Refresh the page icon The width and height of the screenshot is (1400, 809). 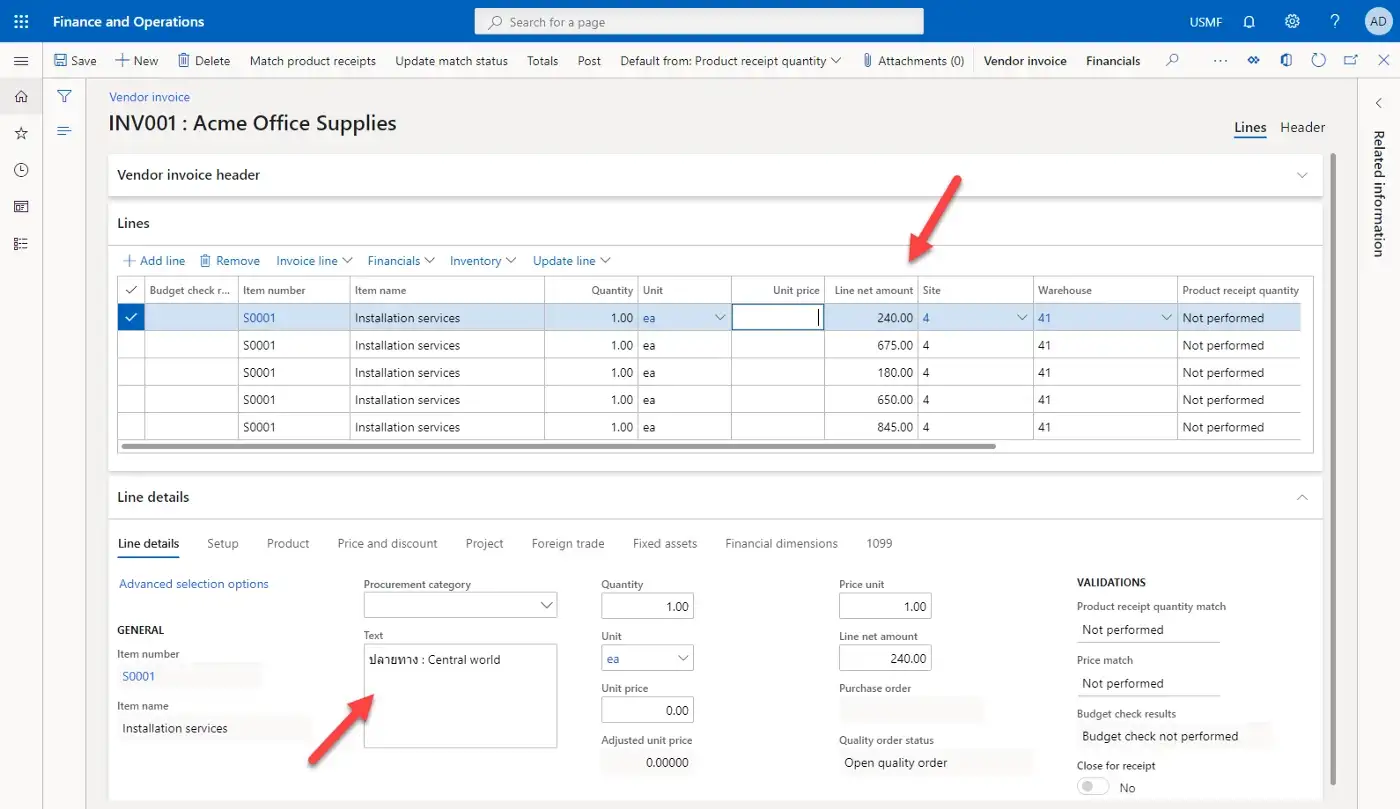pos(1318,61)
